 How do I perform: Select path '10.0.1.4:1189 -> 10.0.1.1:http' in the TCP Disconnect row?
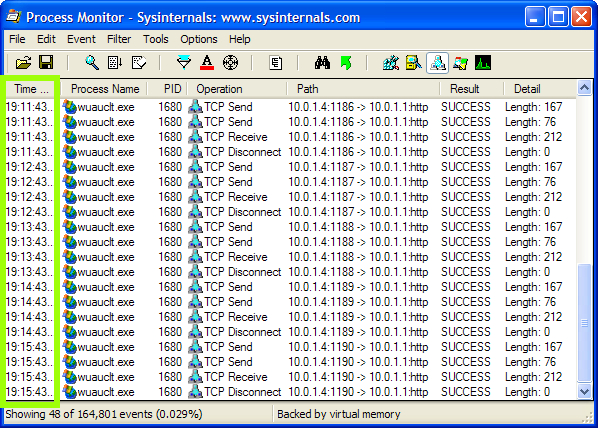(x=358, y=332)
